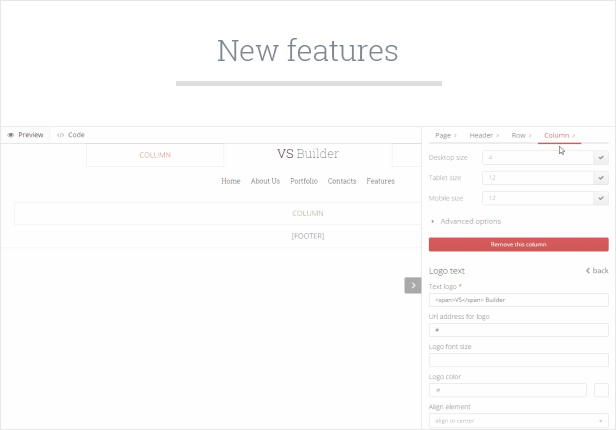Switch to the Preview tab
Viewport: 616px width, 430px height.
(25, 135)
